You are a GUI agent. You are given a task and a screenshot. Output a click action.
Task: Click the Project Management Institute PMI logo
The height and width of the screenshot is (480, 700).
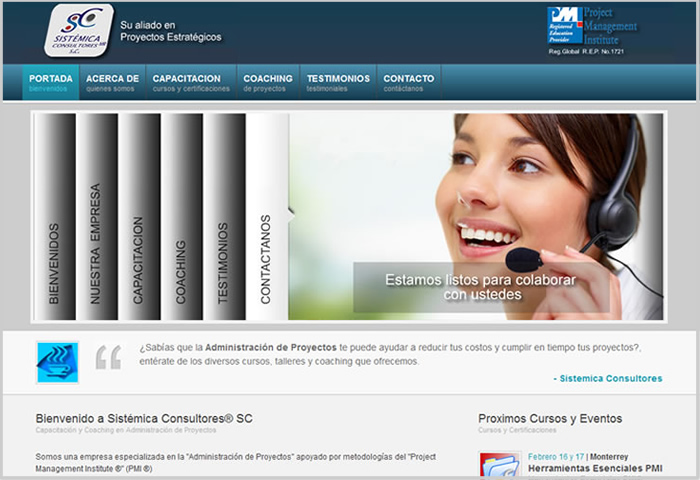[x=592, y=26]
